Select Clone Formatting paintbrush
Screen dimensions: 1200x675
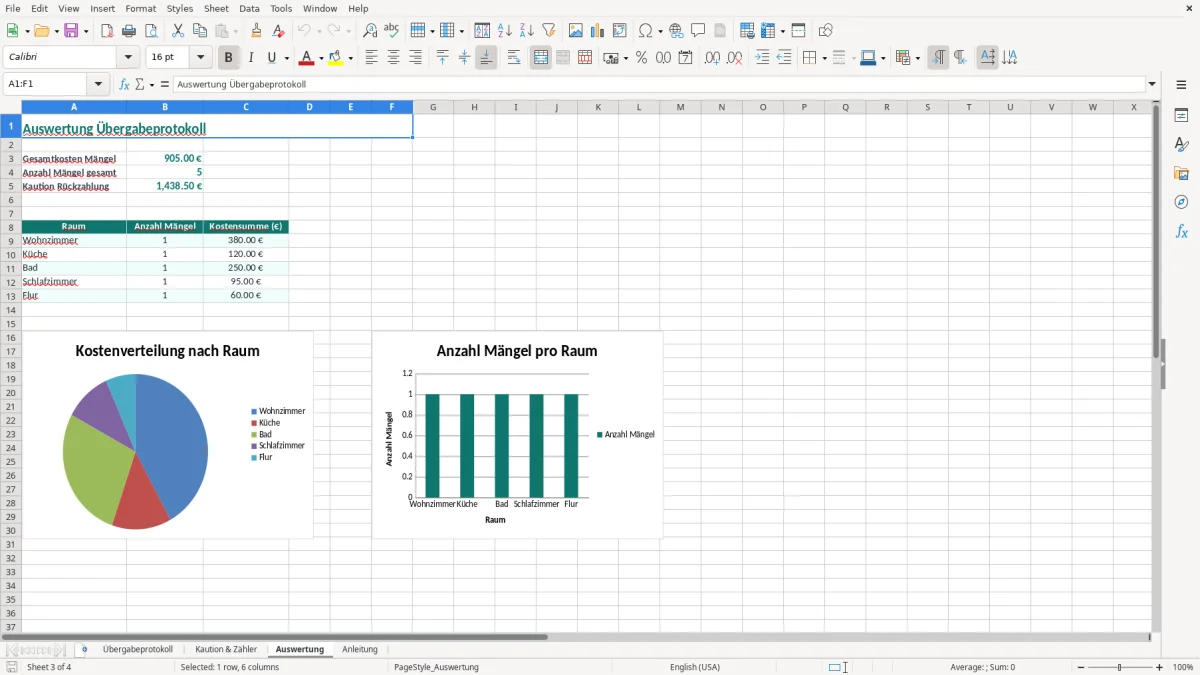256,31
